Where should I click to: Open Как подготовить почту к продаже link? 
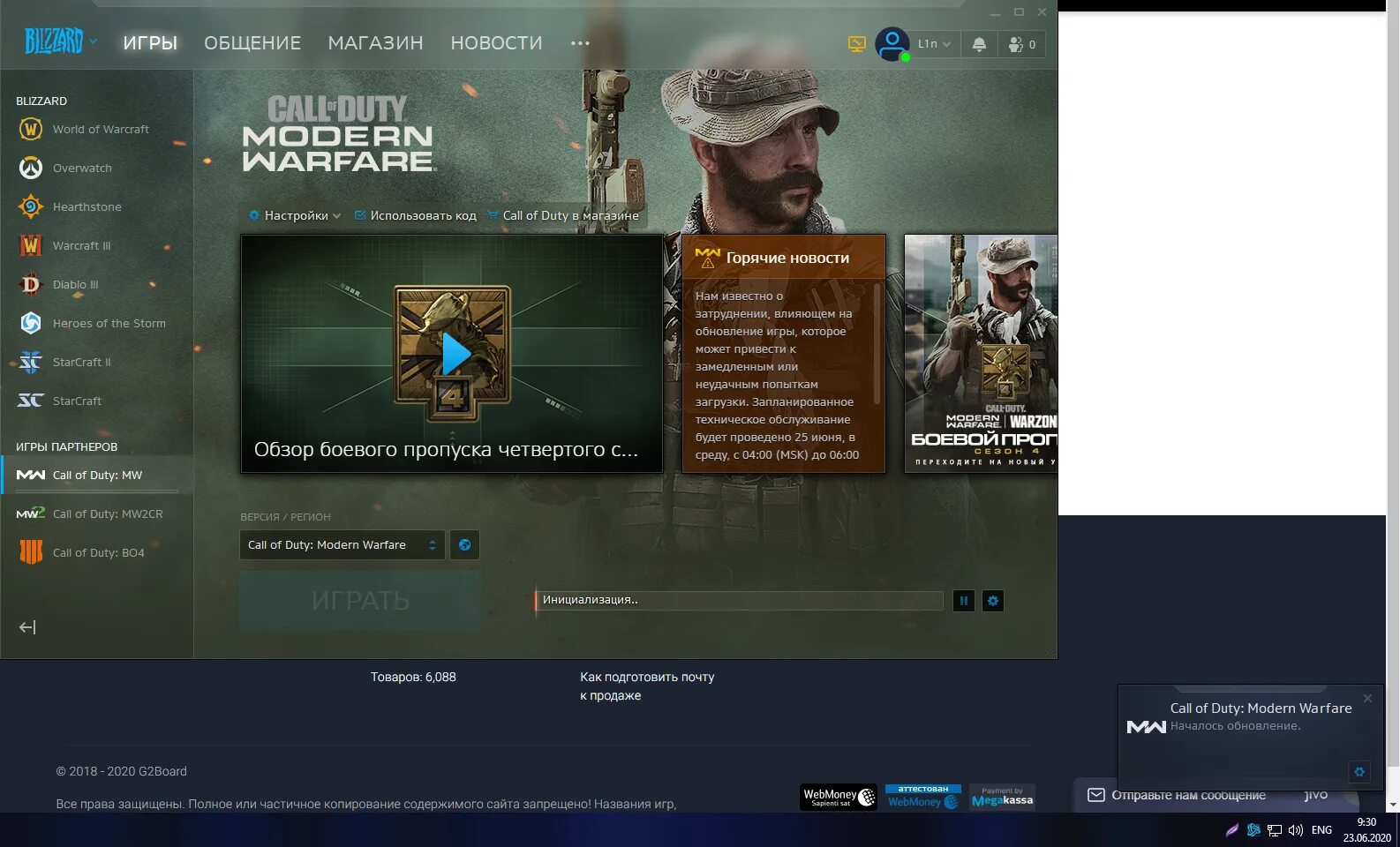[647, 686]
